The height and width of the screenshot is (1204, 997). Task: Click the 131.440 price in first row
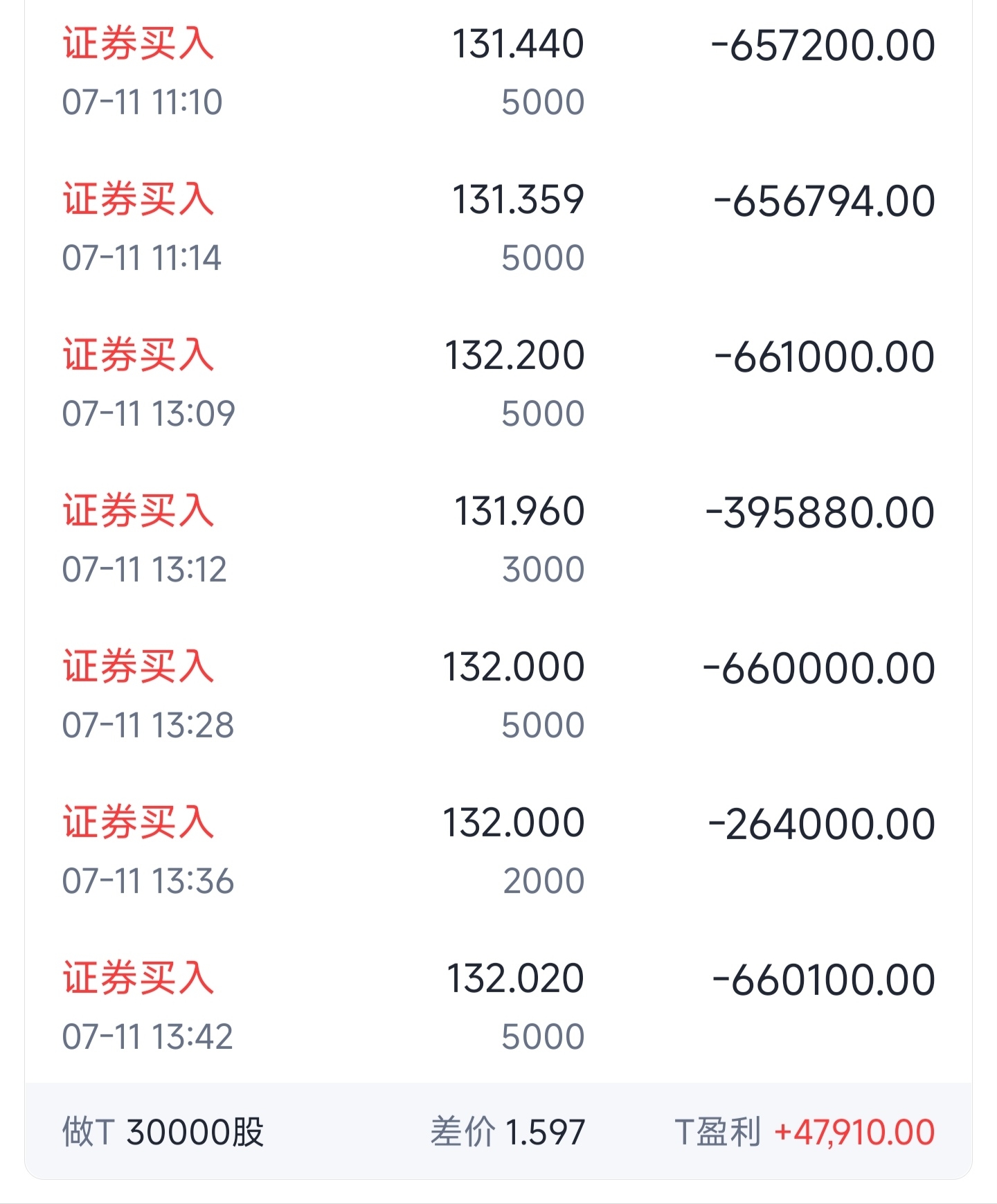point(518,44)
